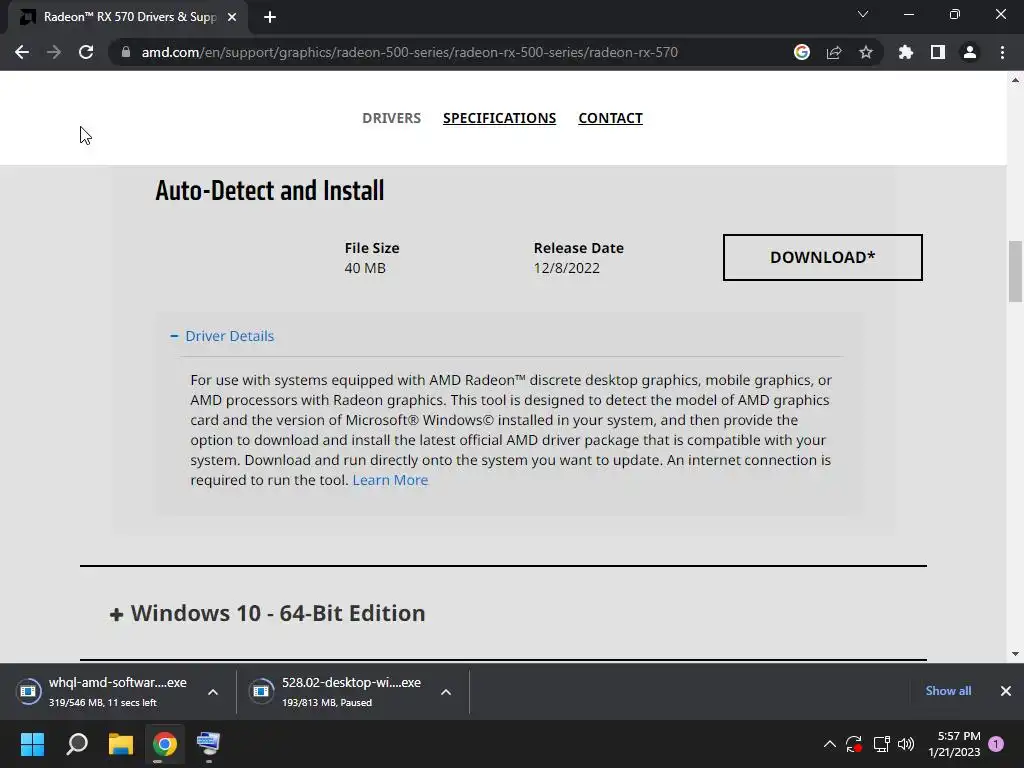The height and width of the screenshot is (768, 1024).
Task: Open Chrome three-dot menu
Action: 1002,52
